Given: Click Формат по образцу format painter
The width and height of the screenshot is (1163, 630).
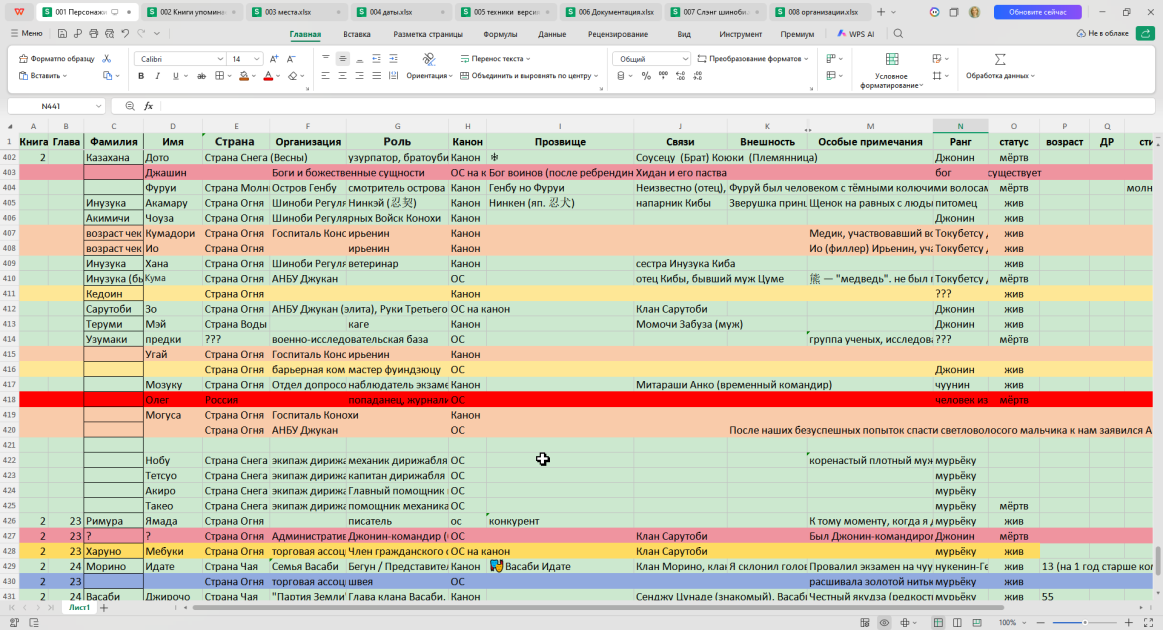Looking at the screenshot, I should pyautogui.click(x=57, y=59).
